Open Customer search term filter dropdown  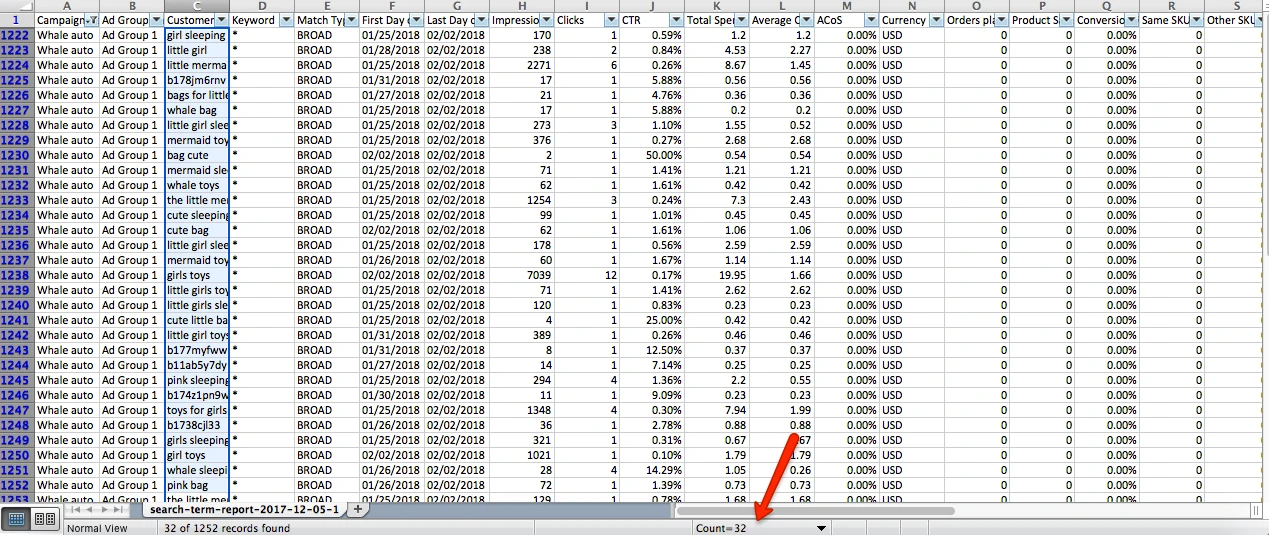(x=220, y=20)
